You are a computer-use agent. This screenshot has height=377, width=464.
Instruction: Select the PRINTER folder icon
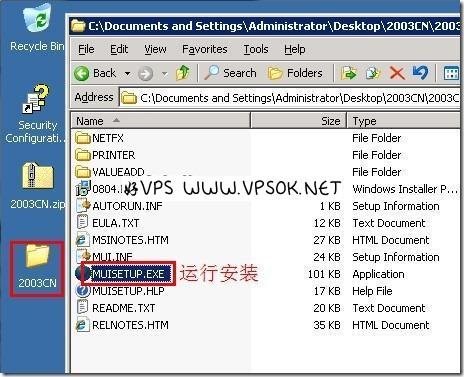[x=83, y=155]
